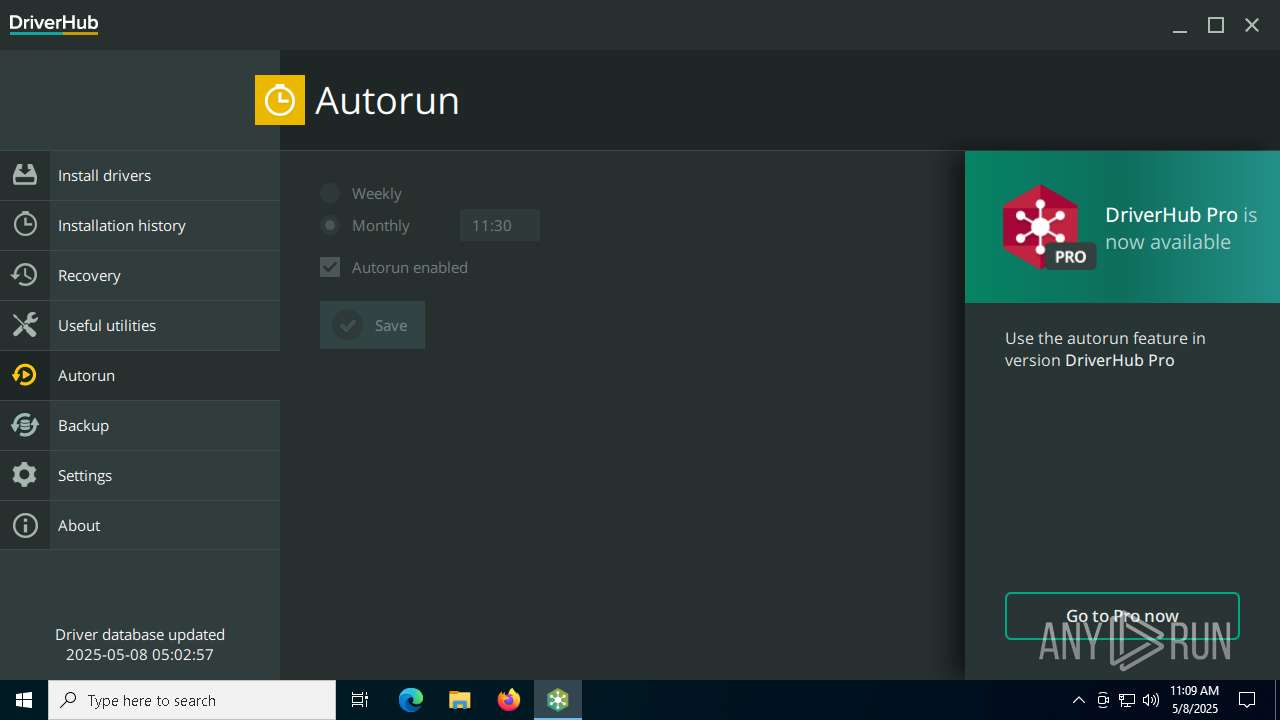Screen dimensions: 1280x720
Task: Click the DriverHub Pro red cube logo
Action: (x=1041, y=226)
